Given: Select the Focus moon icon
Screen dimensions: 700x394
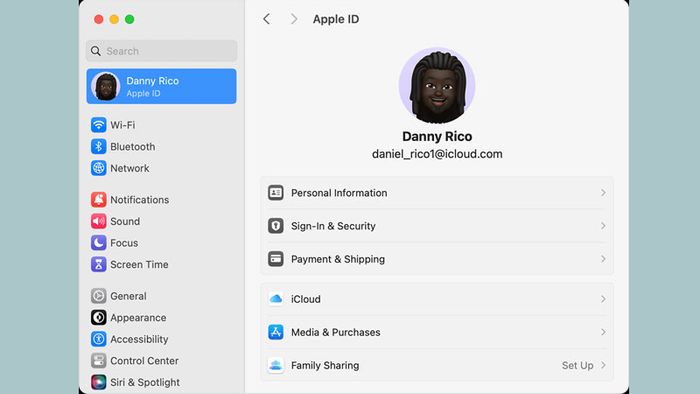Looking at the screenshot, I should 99,243.
